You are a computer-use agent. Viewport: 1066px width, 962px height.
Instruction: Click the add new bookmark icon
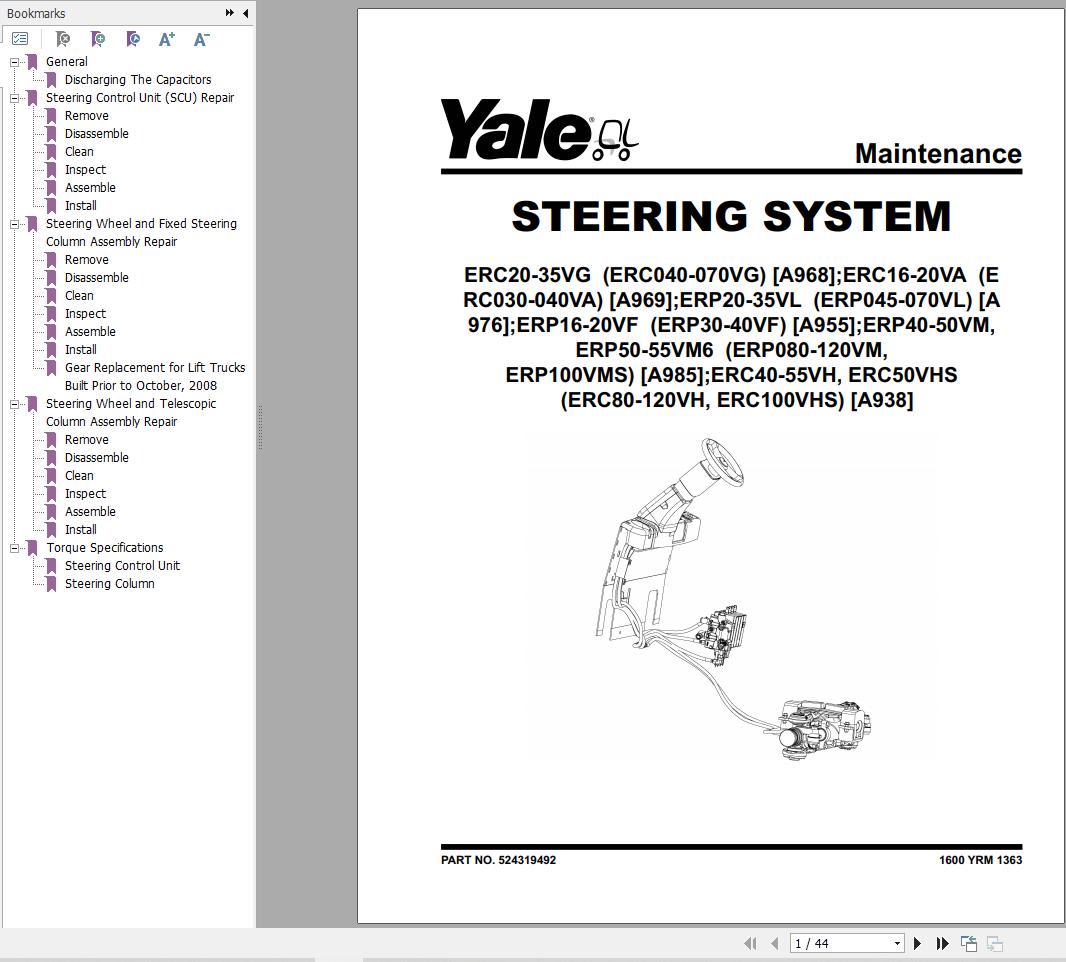pos(98,39)
